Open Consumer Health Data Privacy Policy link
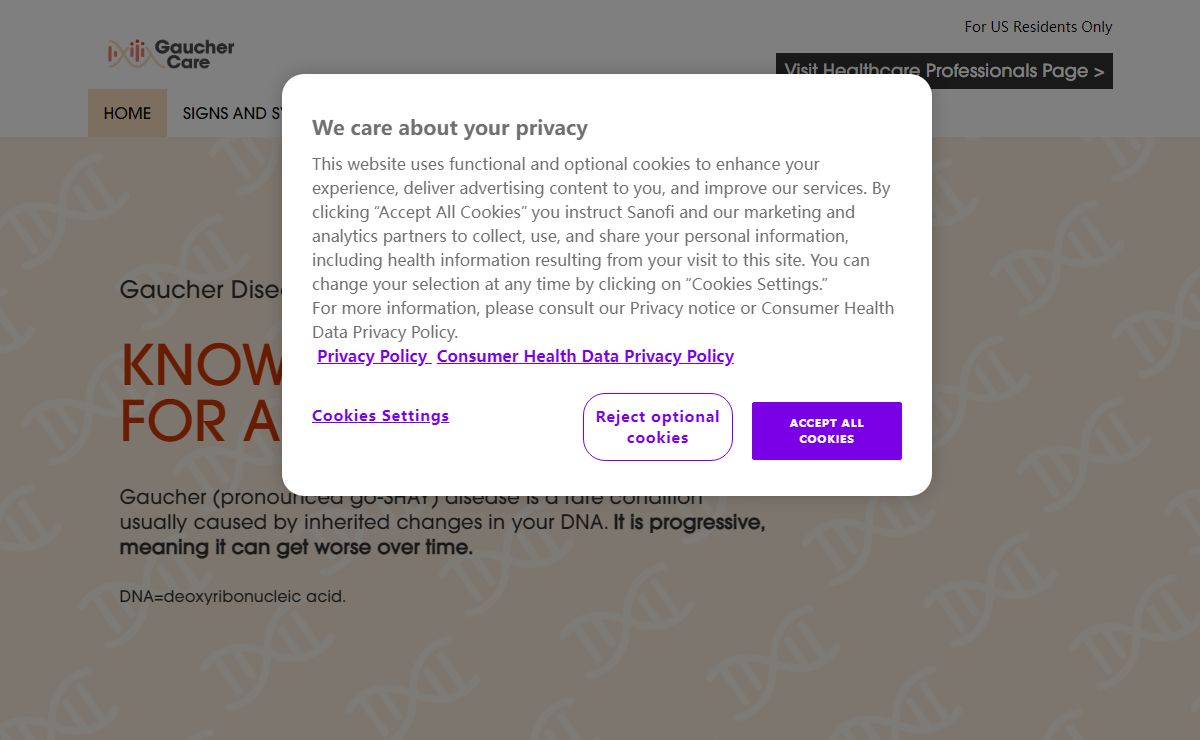1200x740 pixels. coord(585,356)
